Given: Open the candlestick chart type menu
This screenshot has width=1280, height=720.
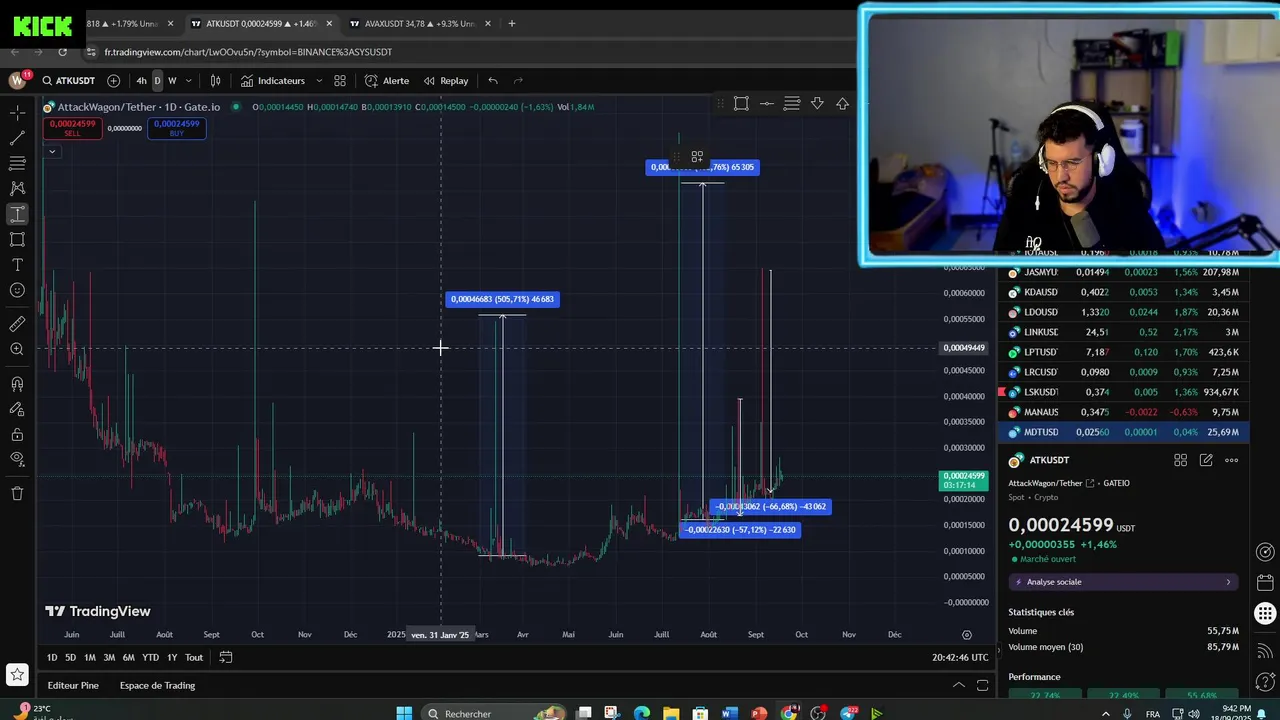Looking at the screenshot, I should 215,81.
